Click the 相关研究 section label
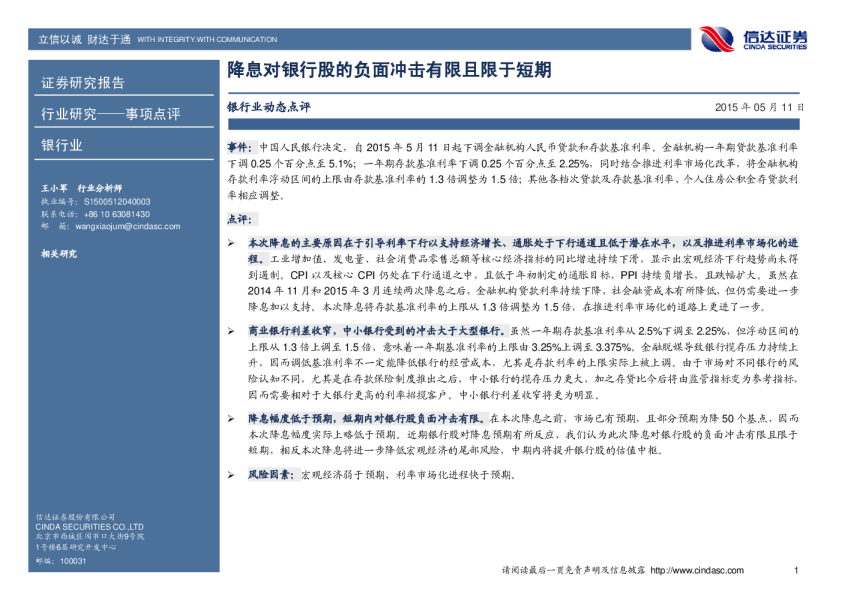 58,254
